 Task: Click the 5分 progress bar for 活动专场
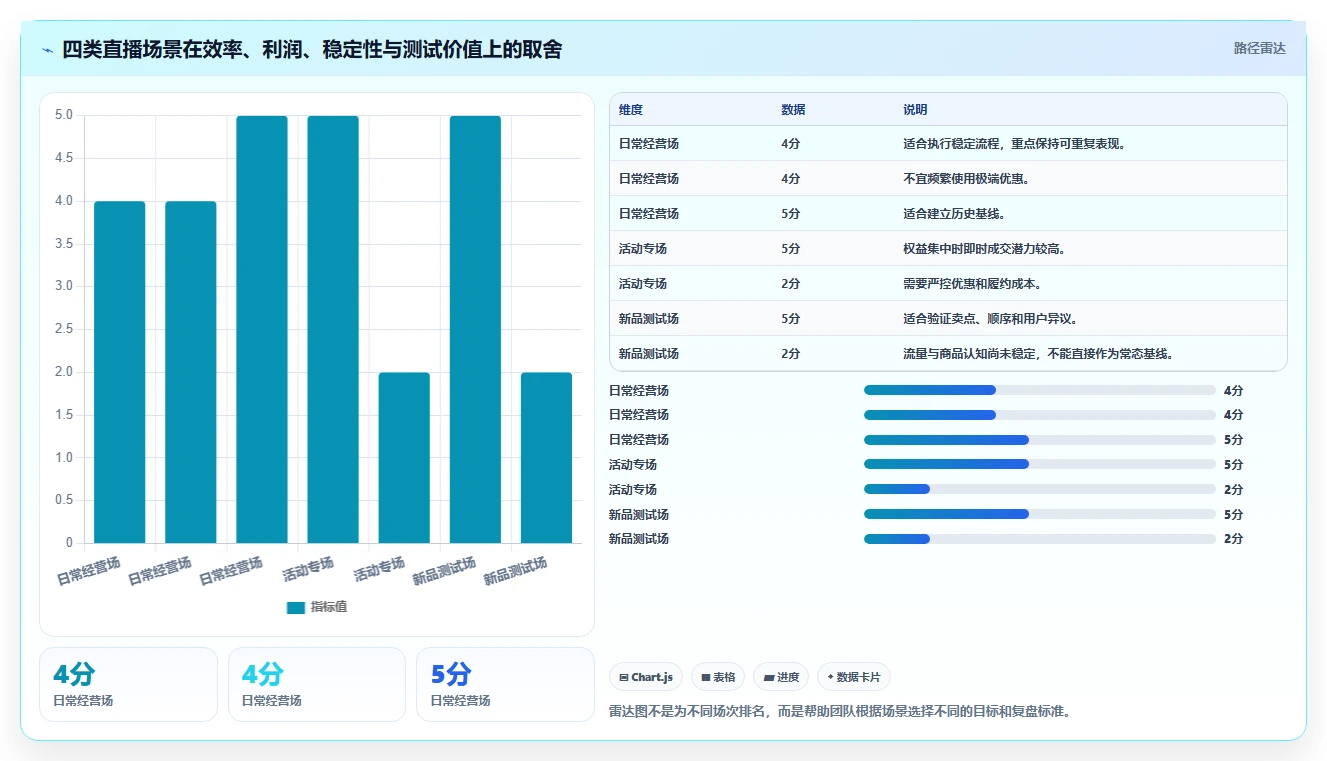pyautogui.click(x=1040, y=465)
